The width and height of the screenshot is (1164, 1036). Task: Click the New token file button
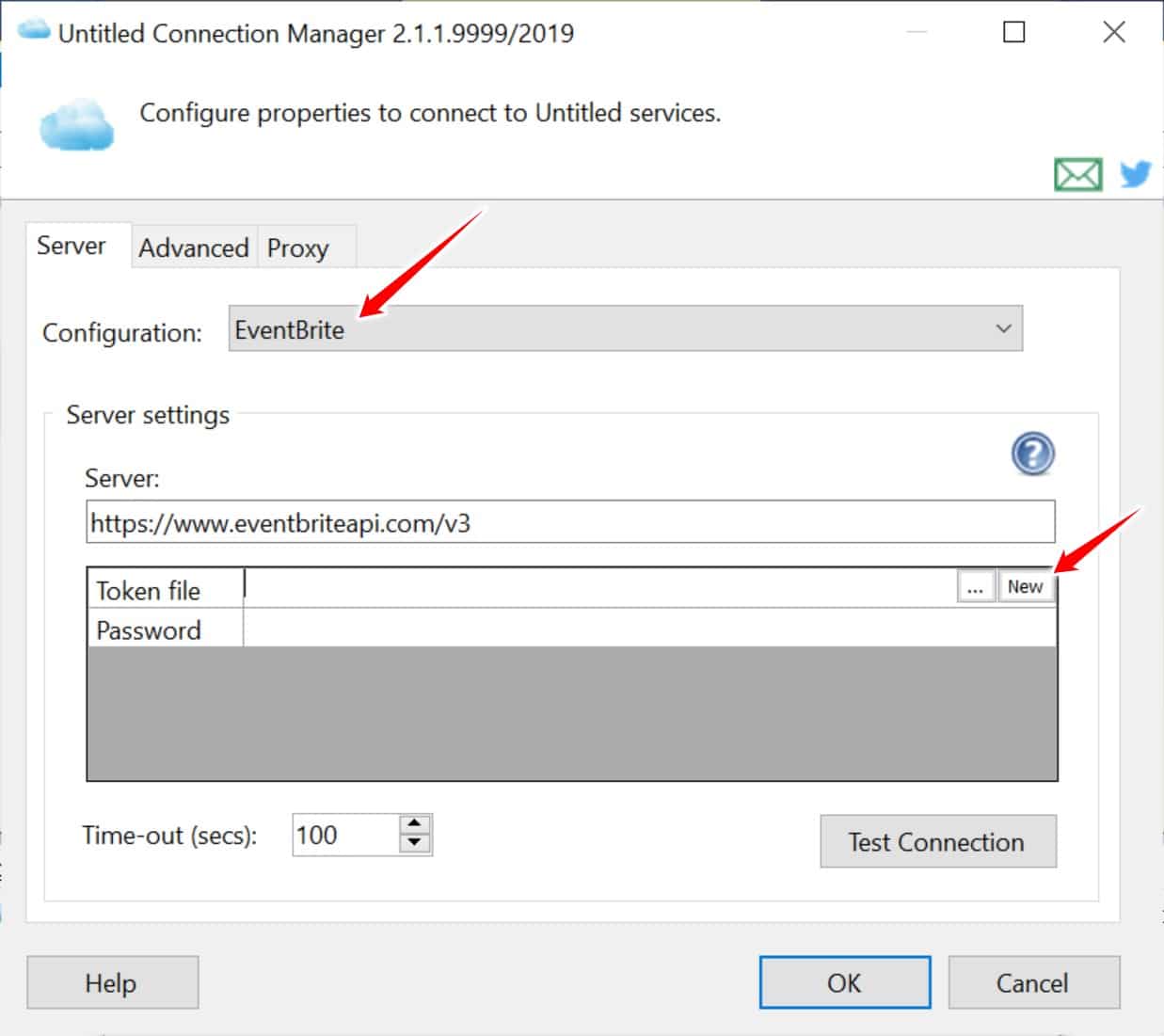(1026, 587)
